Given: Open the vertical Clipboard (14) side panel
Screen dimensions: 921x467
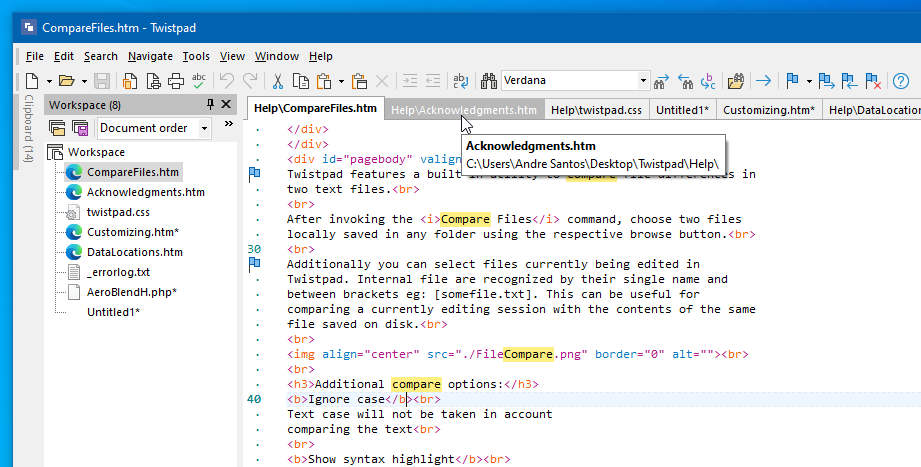Looking at the screenshot, I should [x=28, y=129].
